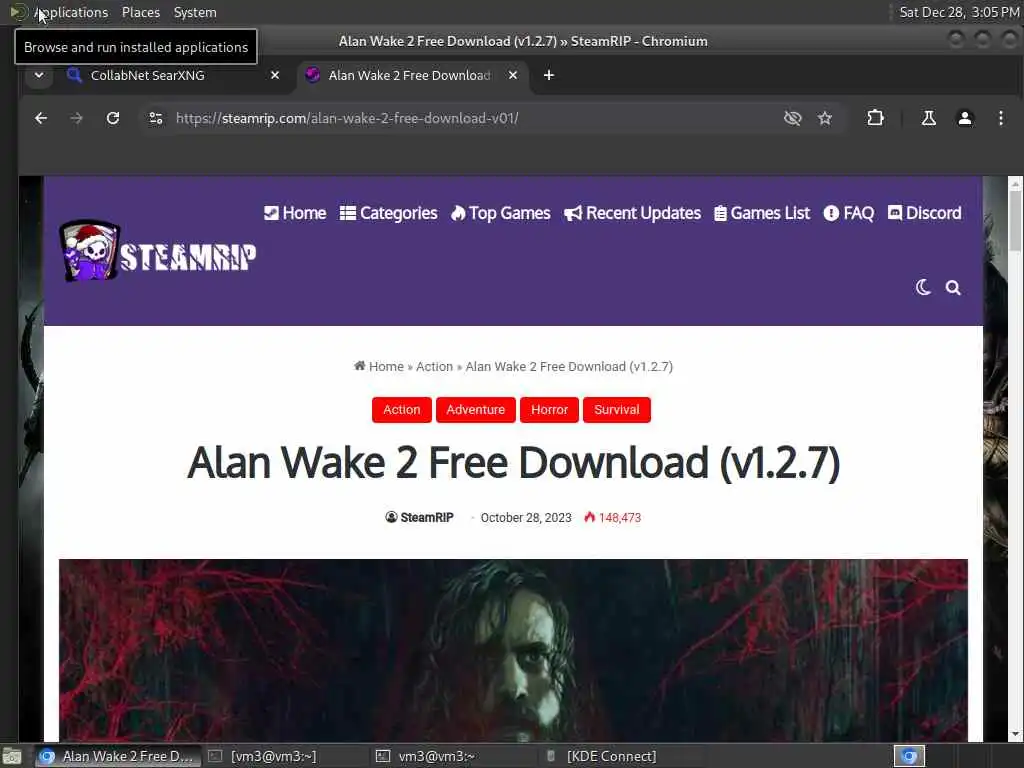The width and height of the screenshot is (1024, 768).
Task: Reload the page with the refresh icon
Action: coord(113,118)
